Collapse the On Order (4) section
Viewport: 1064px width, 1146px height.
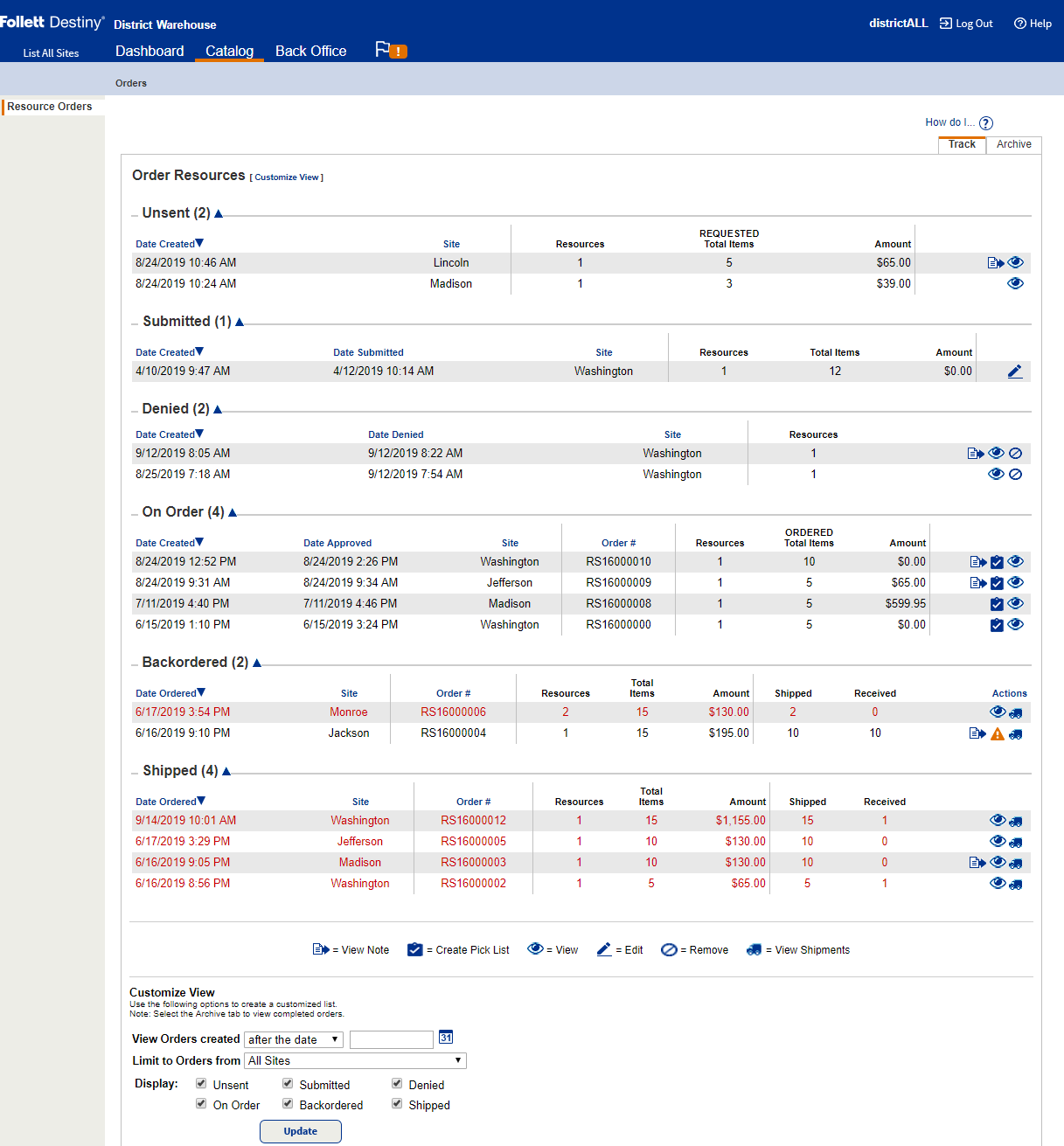(x=233, y=513)
